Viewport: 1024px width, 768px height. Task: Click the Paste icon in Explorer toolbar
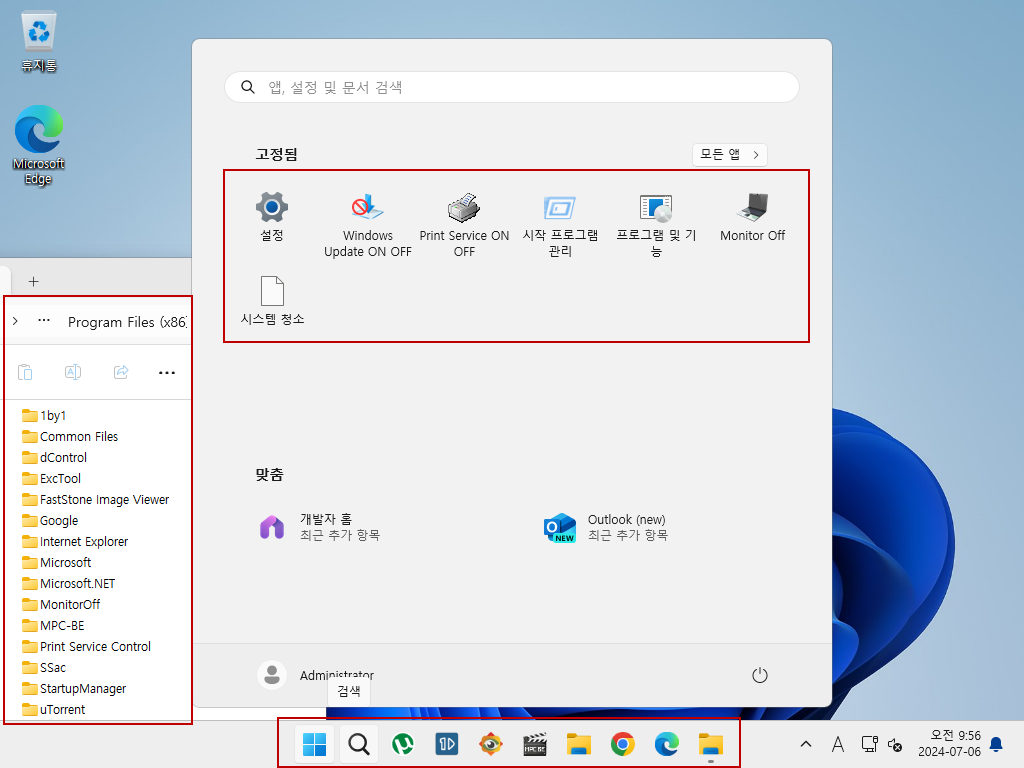click(25, 372)
